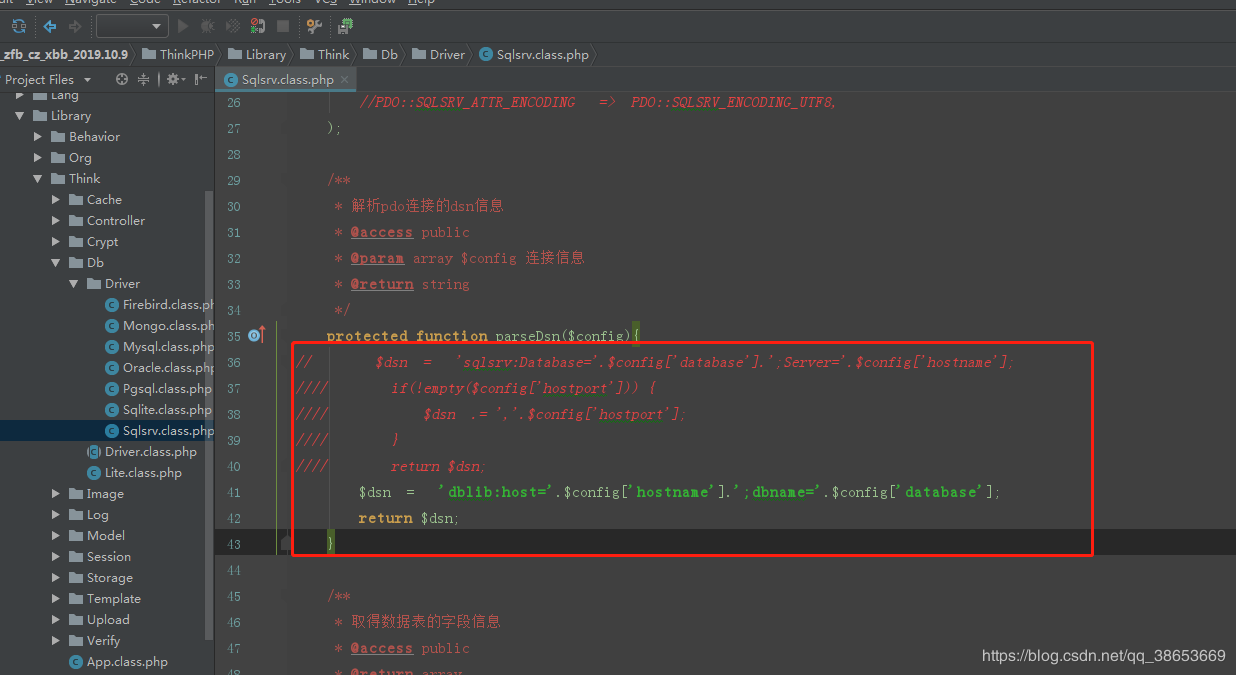Select the Oracle.class.php file icon
The height and width of the screenshot is (675, 1236).
113,368
